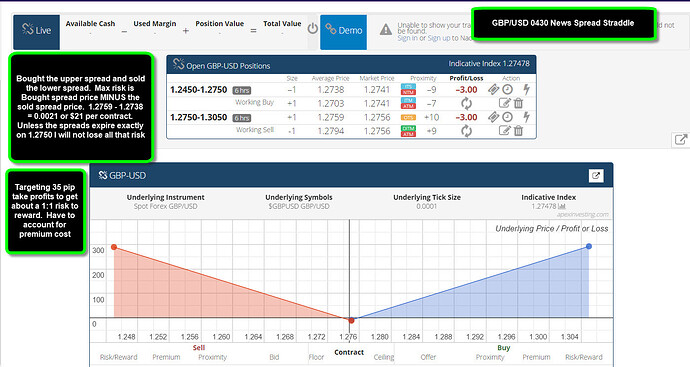690x367 pixels.
Task: Click ITM/NTM badge on 1.2450-1.2750 row
Action: tap(408, 89)
